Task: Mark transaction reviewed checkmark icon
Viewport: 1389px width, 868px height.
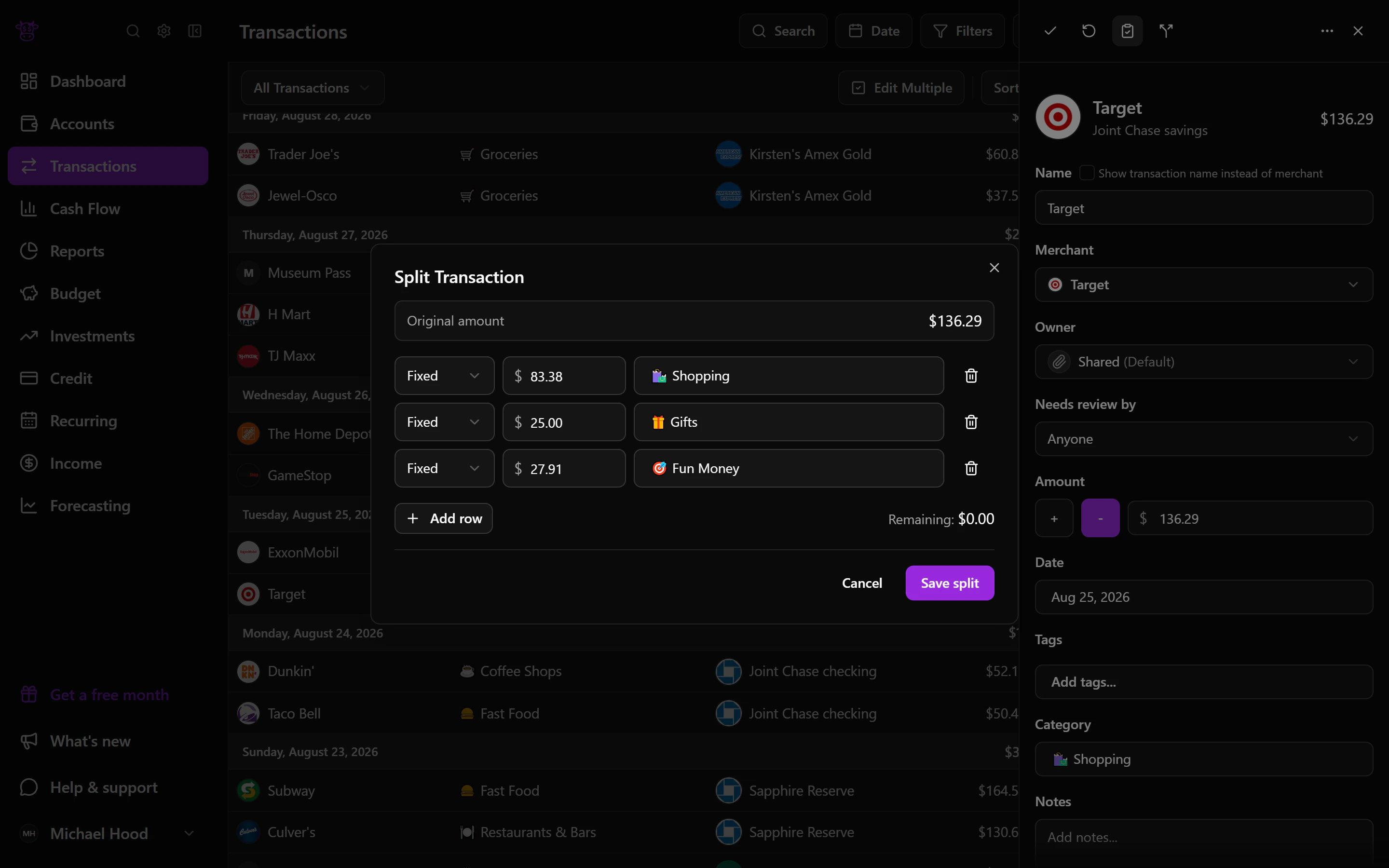Action: click(x=1050, y=31)
